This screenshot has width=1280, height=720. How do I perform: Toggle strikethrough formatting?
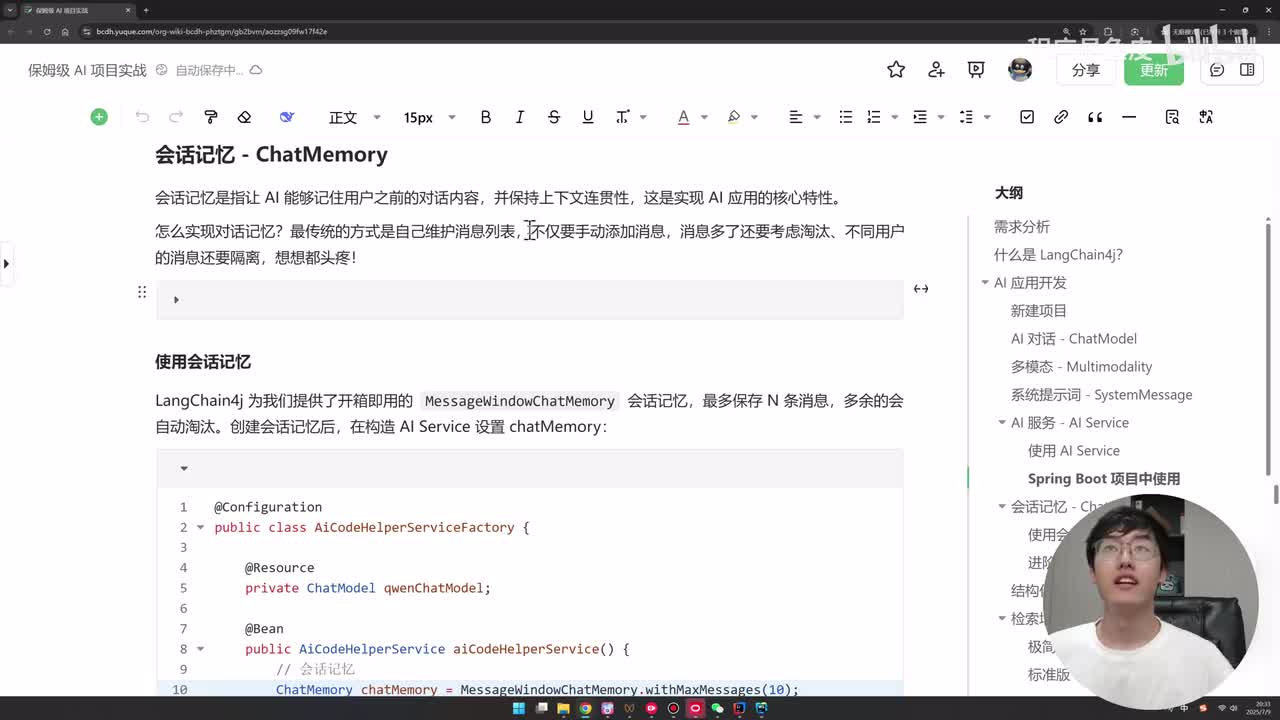[x=554, y=117]
